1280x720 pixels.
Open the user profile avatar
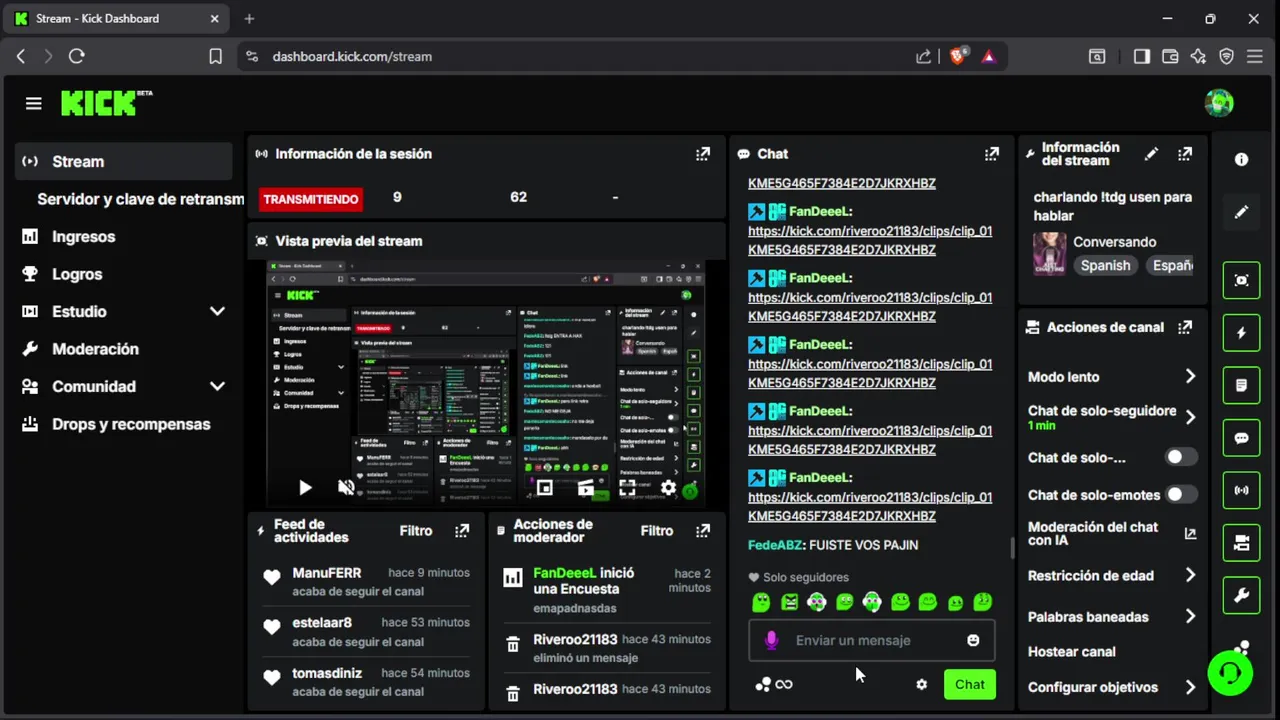[1219, 103]
